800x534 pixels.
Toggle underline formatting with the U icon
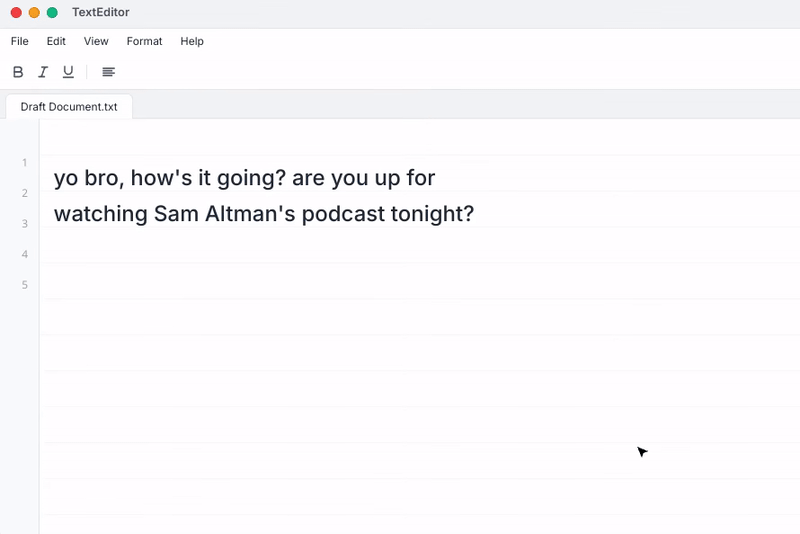tap(68, 72)
